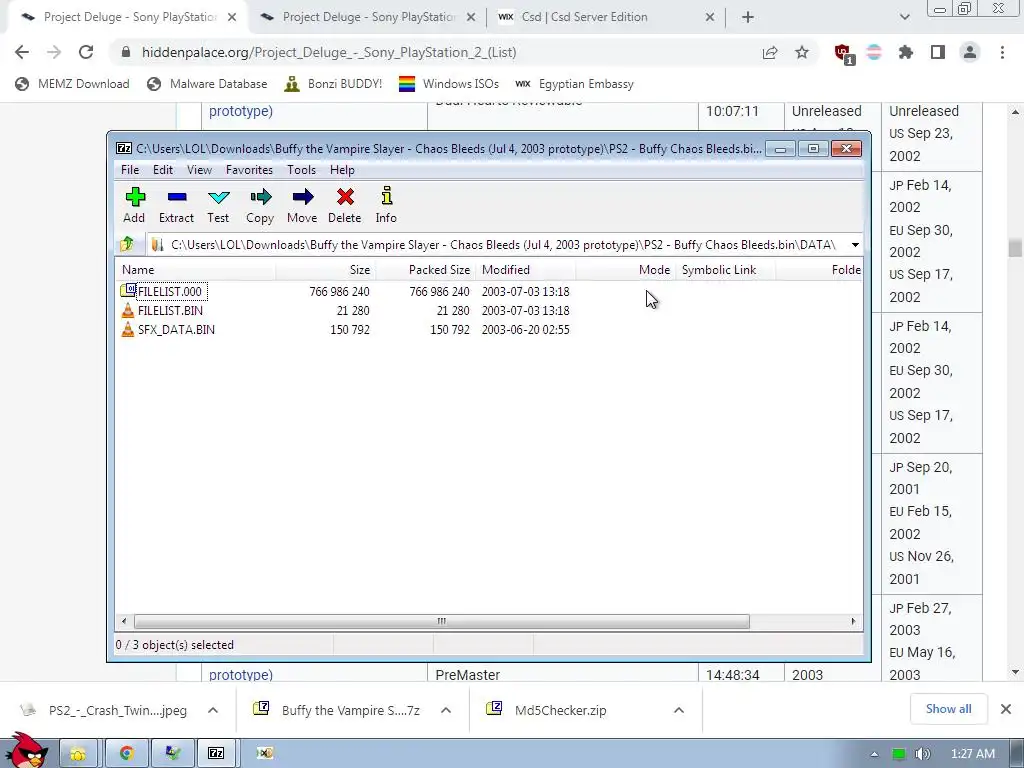
Task: Open the Start button with red bird
Action: pos(25,750)
